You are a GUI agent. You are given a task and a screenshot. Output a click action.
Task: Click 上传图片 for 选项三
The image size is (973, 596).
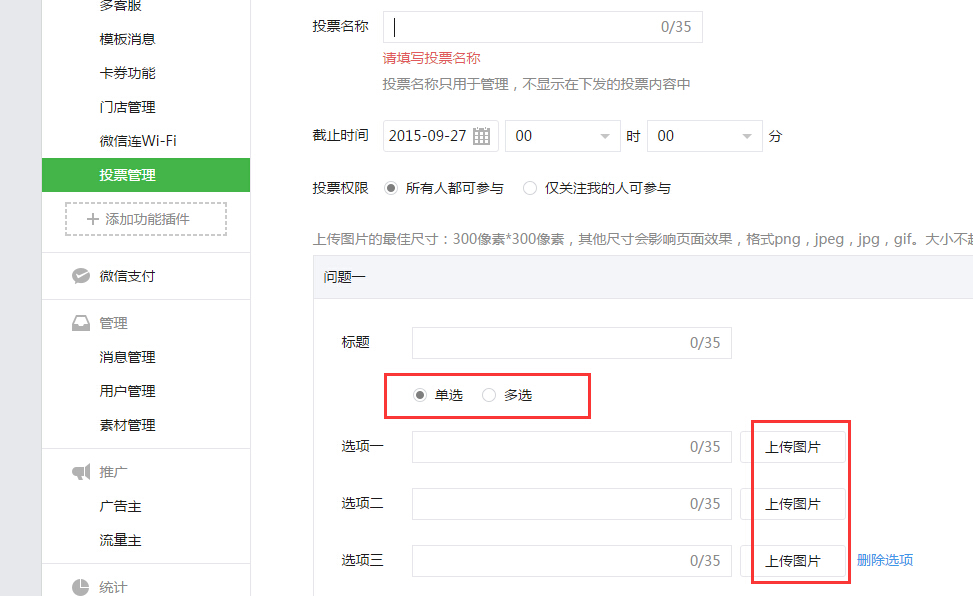click(792, 561)
